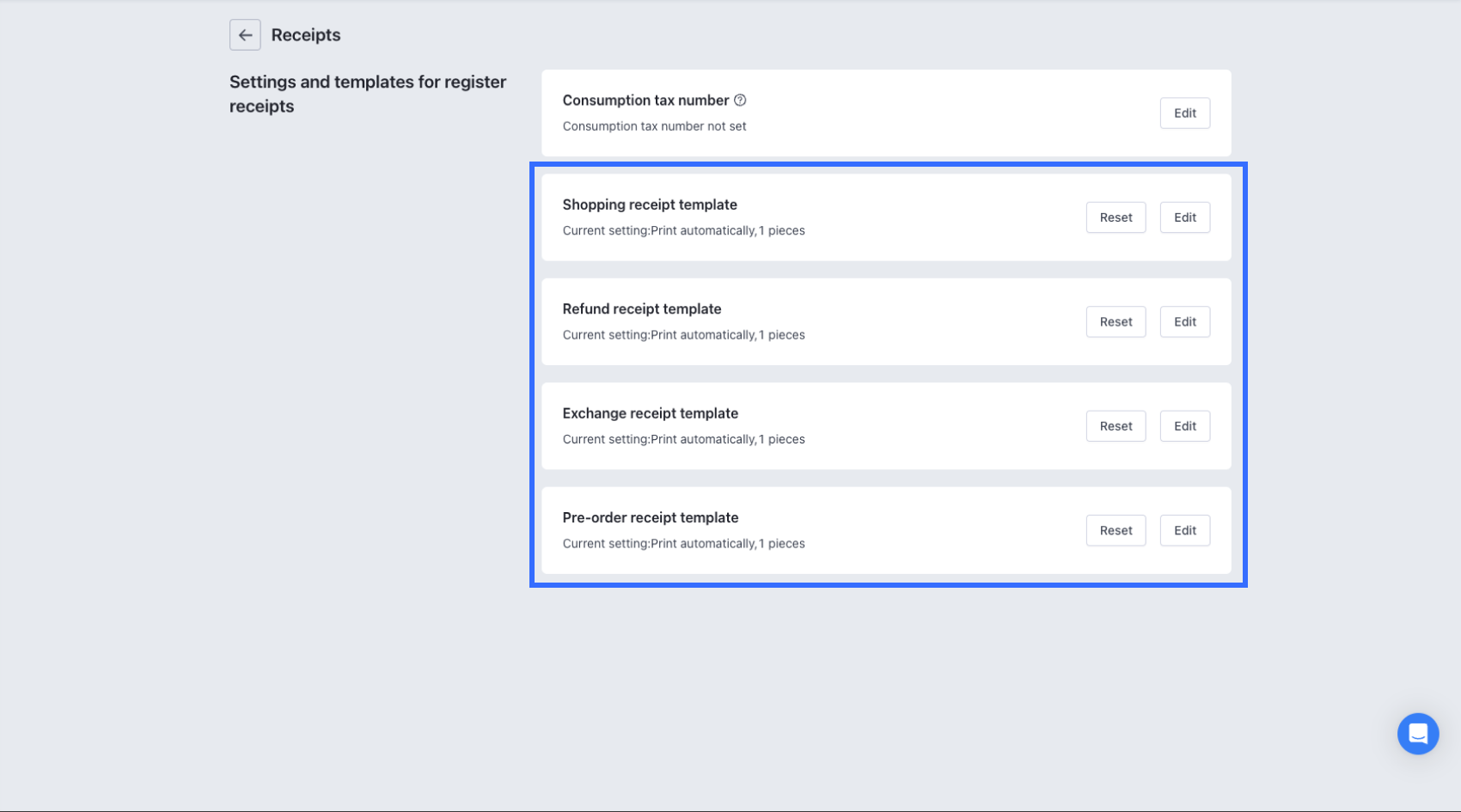Image resolution: width=1461 pixels, height=812 pixels.
Task: Click the 'Settings and templates for register receipts' description
Action: (x=368, y=94)
